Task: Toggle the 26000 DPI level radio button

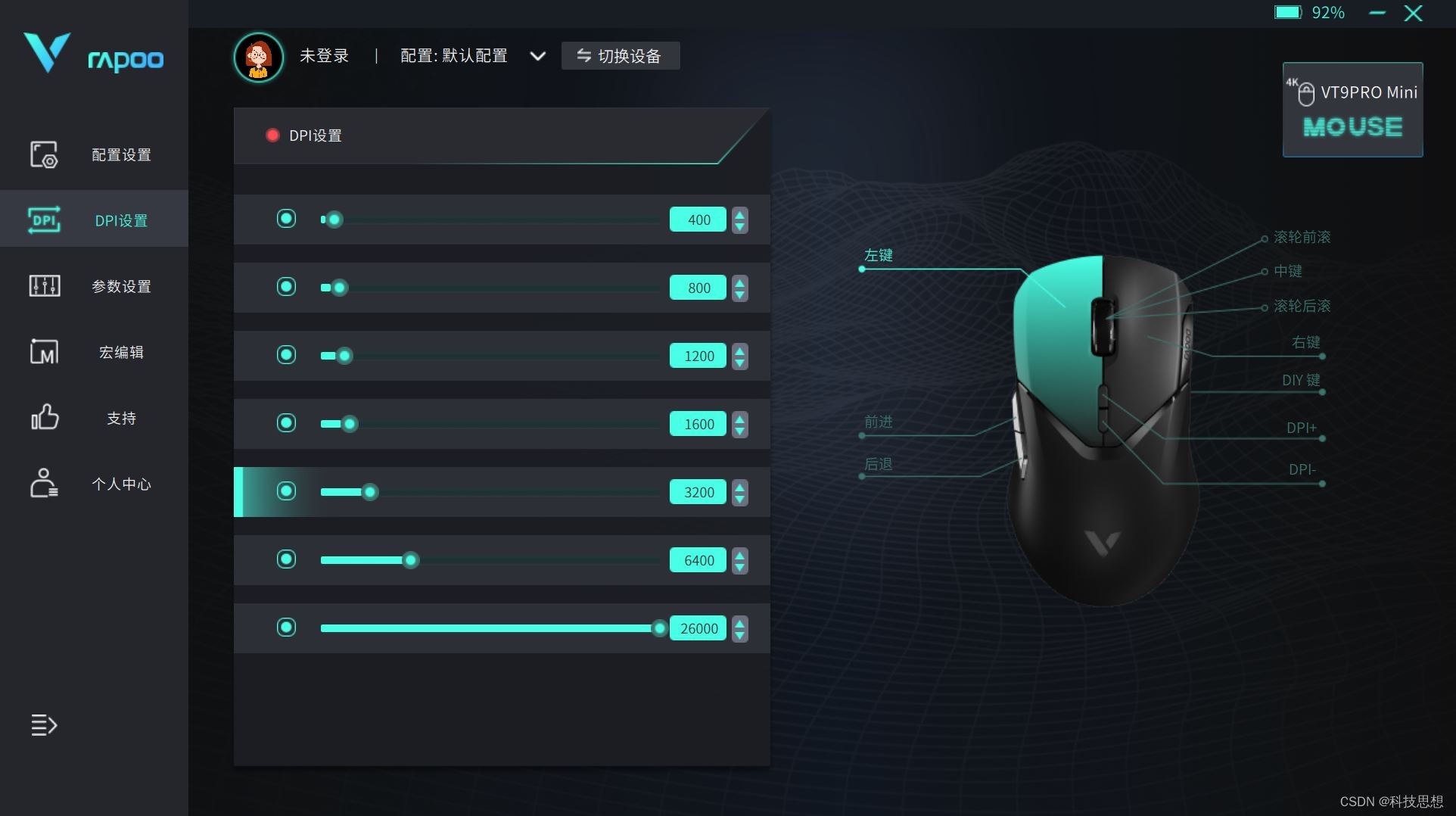Action: 286,628
